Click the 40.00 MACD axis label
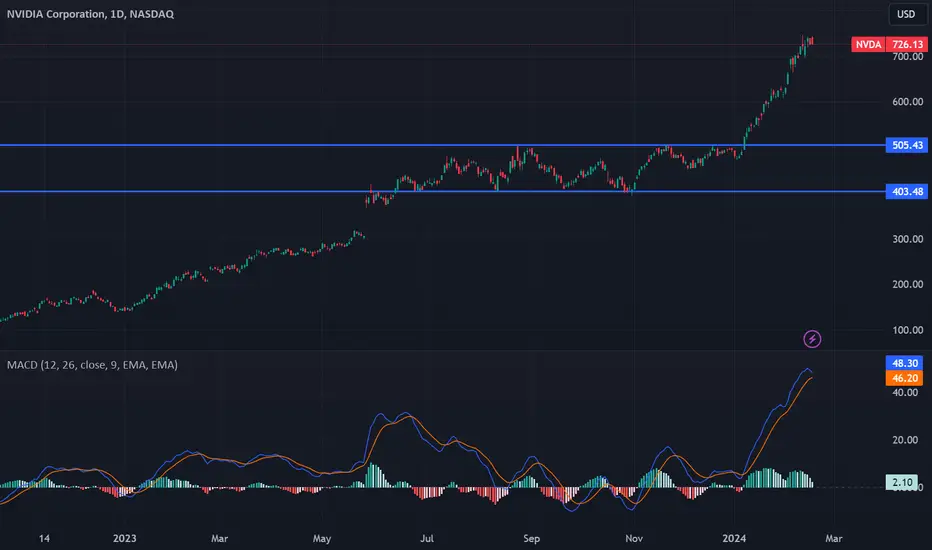This screenshot has height=550, width=932. pyautogui.click(x=905, y=392)
